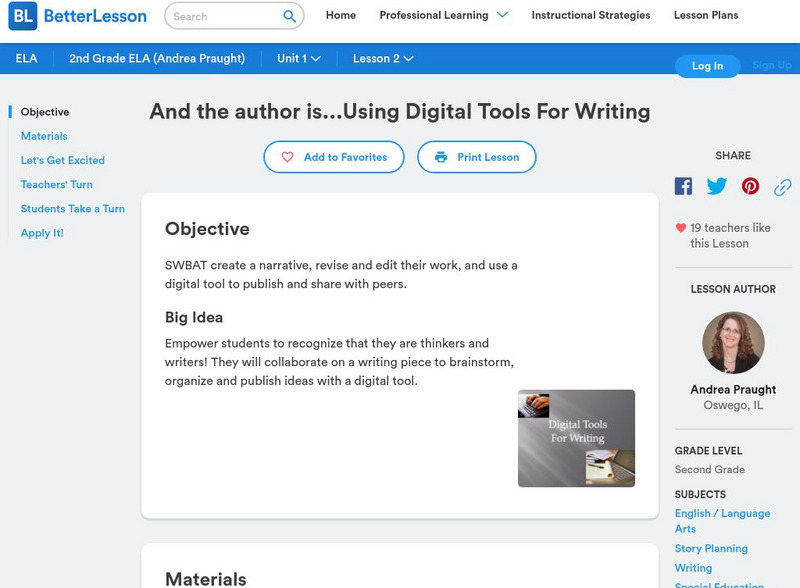Go to Lesson Plans page
This screenshot has height=588, width=800.
click(705, 16)
